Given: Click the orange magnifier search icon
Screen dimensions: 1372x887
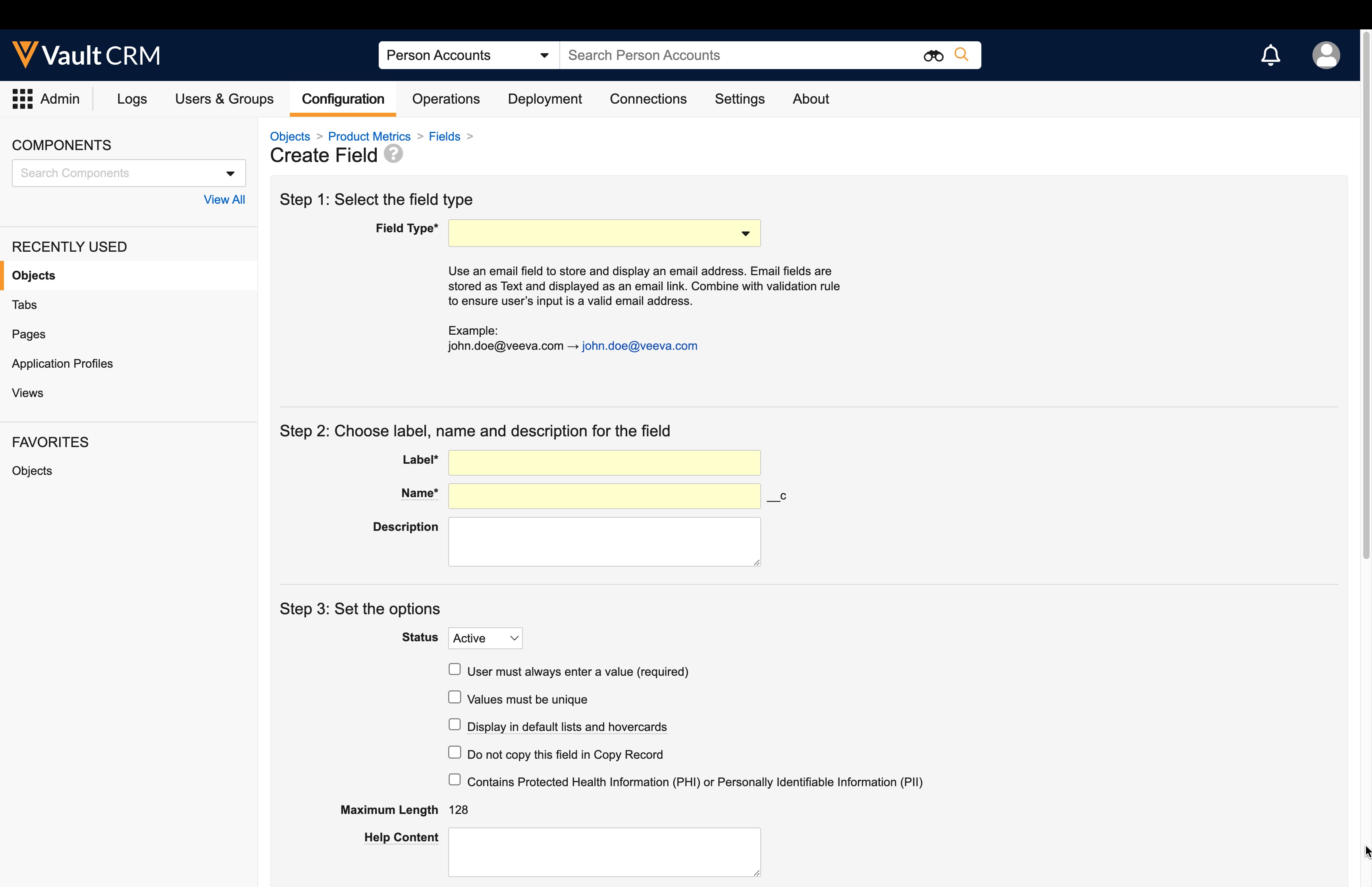Looking at the screenshot, I should 961,55.
